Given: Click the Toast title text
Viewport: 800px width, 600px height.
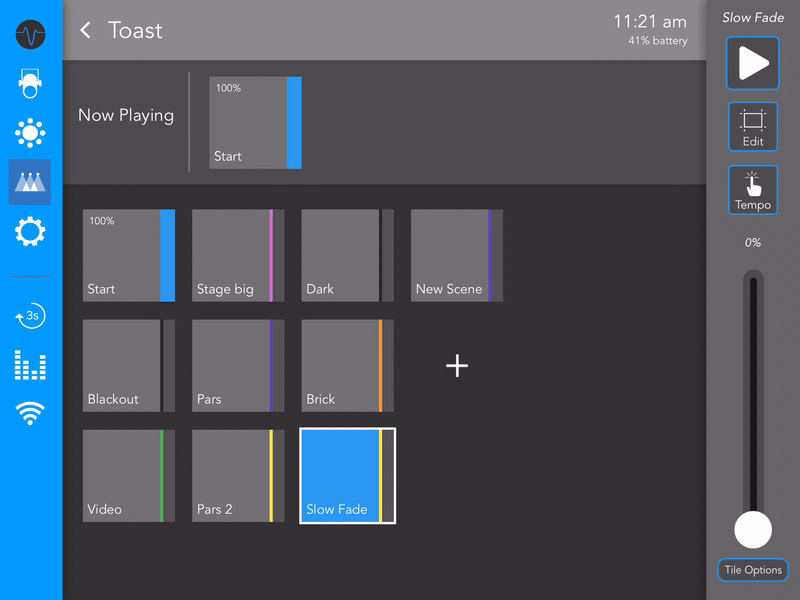Looking at the screenshot, I should 135,30.
